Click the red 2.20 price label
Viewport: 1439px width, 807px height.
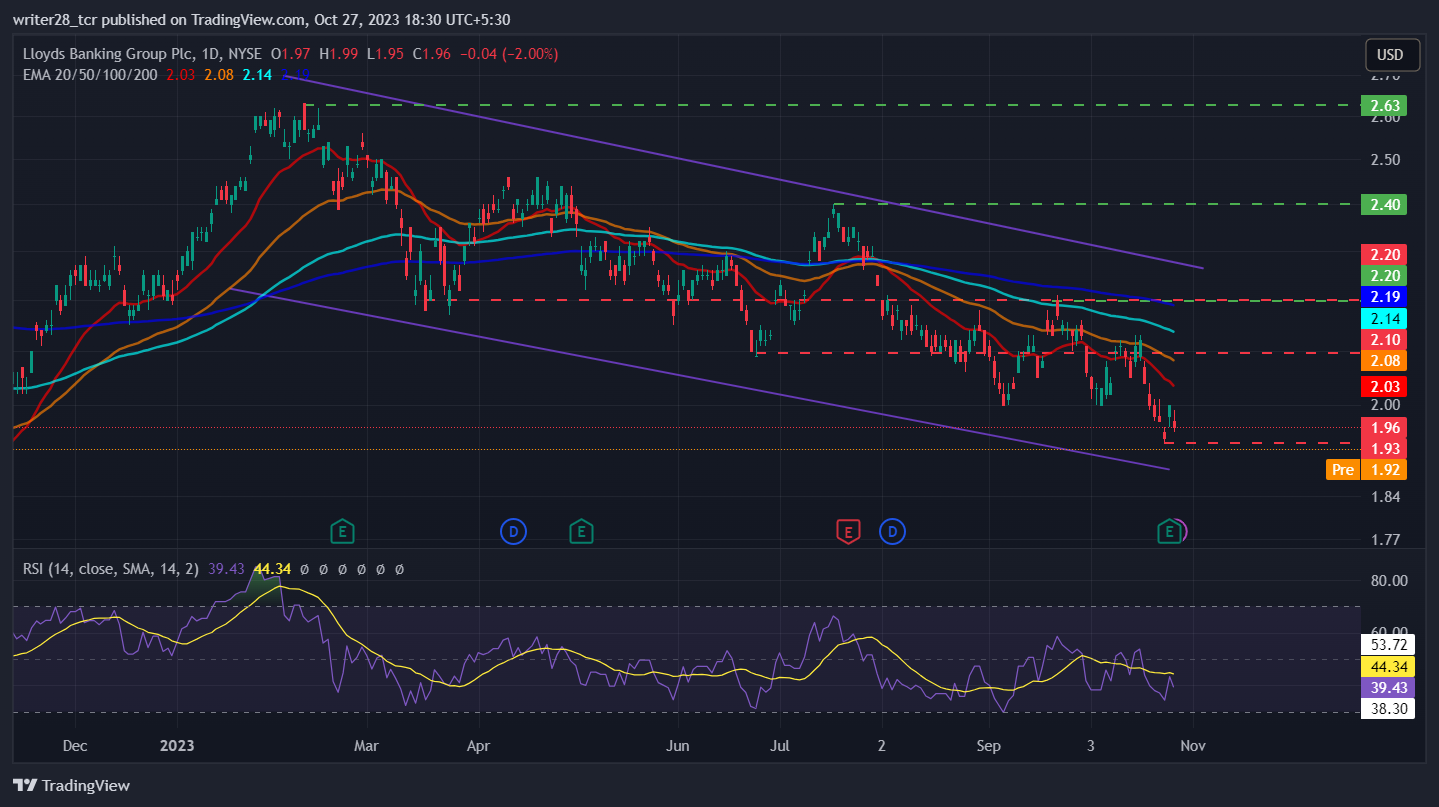1384,254
